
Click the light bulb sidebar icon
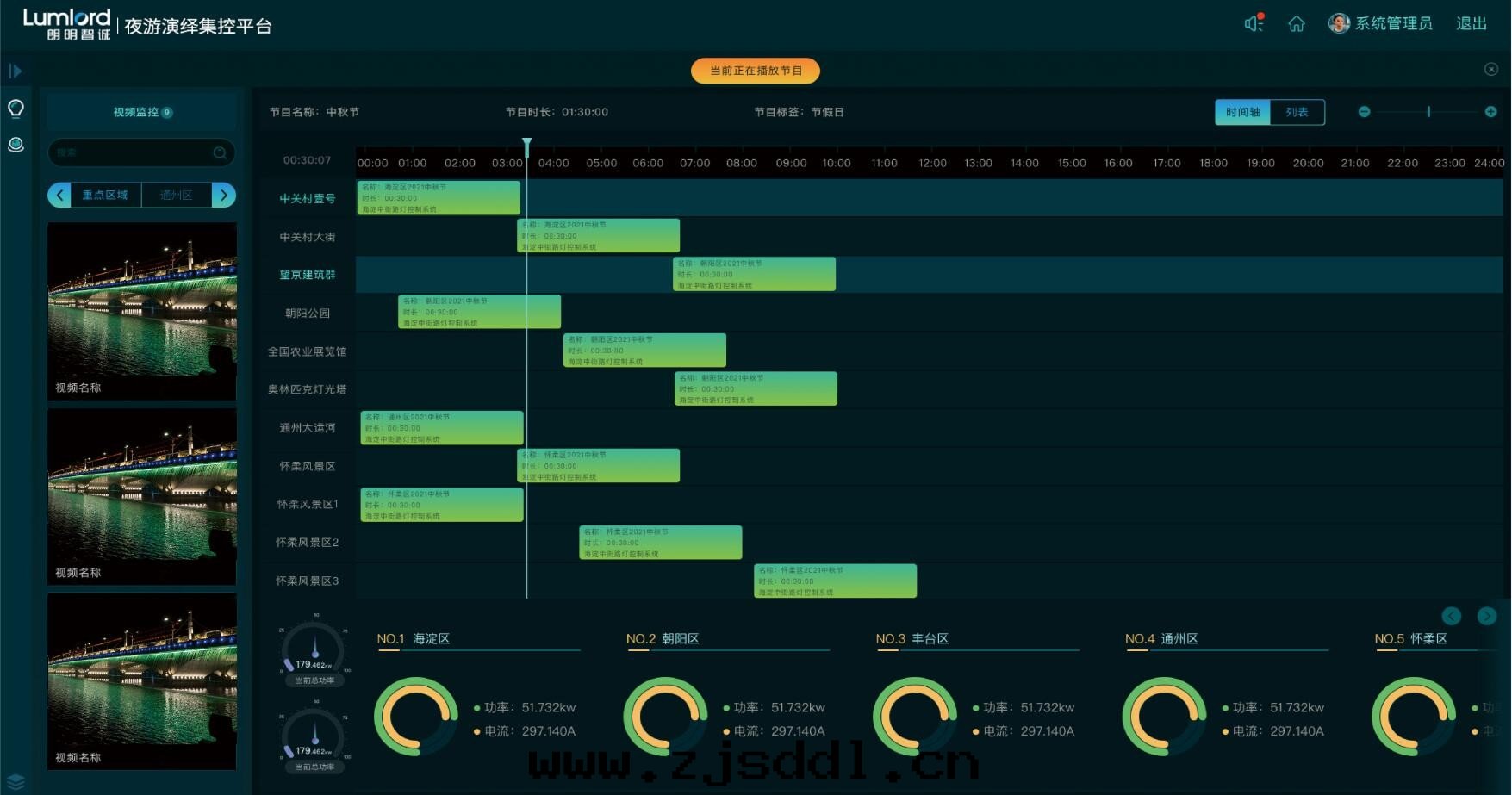coord(16,109)
